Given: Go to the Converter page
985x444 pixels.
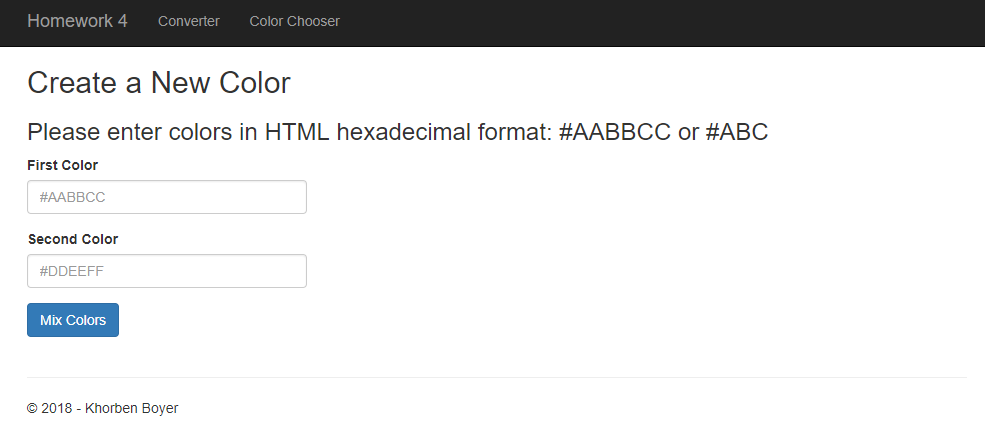Looking at the screenshot, I should [x=188, y=21].
